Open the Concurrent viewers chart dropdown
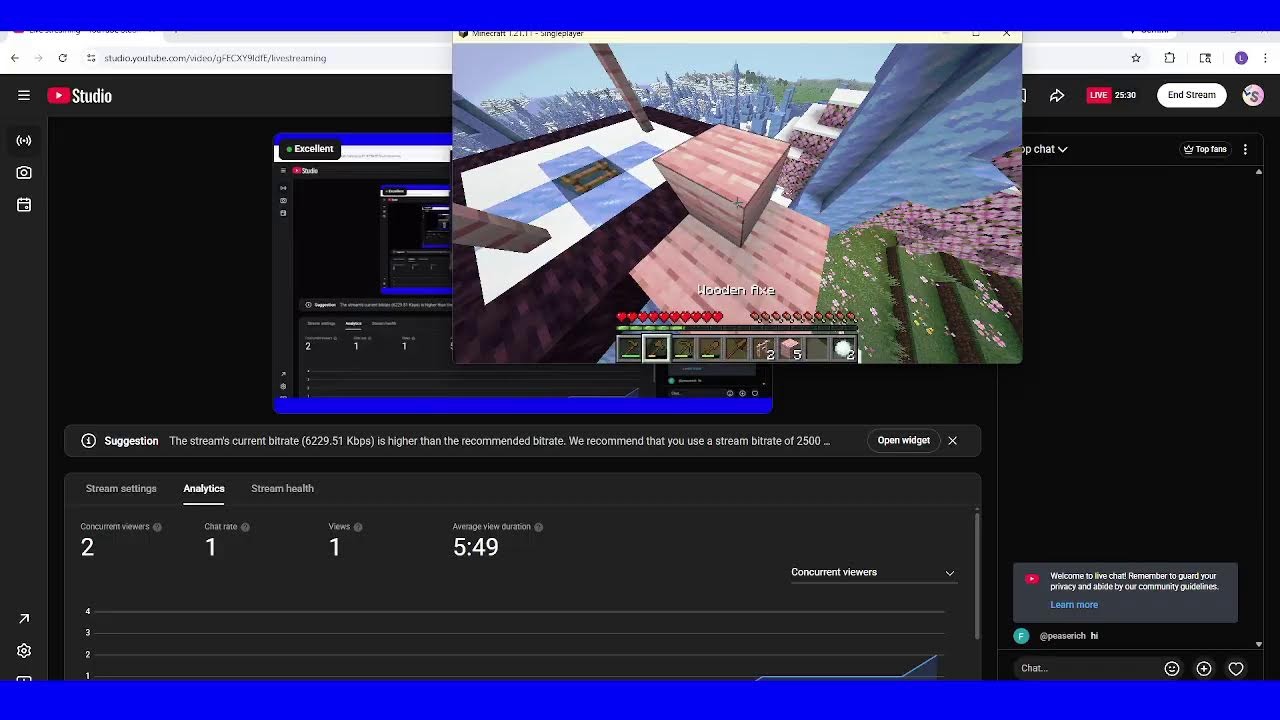1280x720 pixels. coord(873,572)
